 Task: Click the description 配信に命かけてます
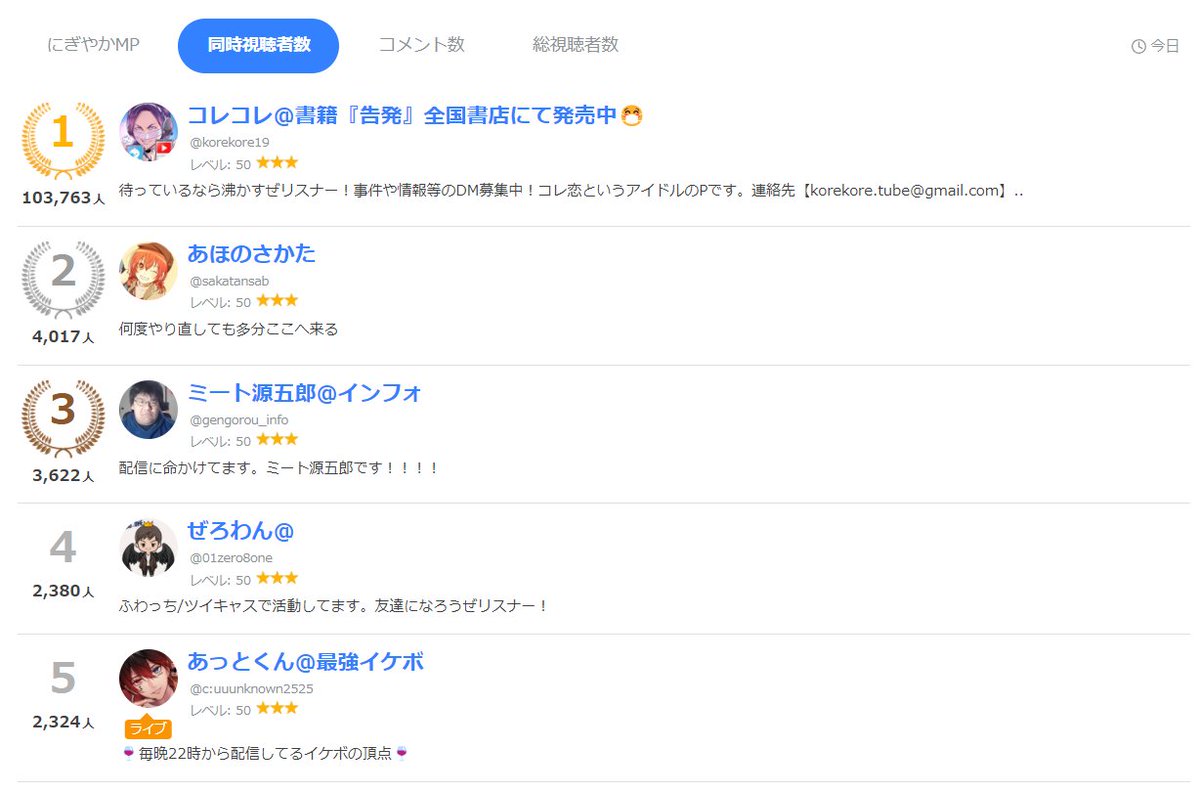(279, 468)
